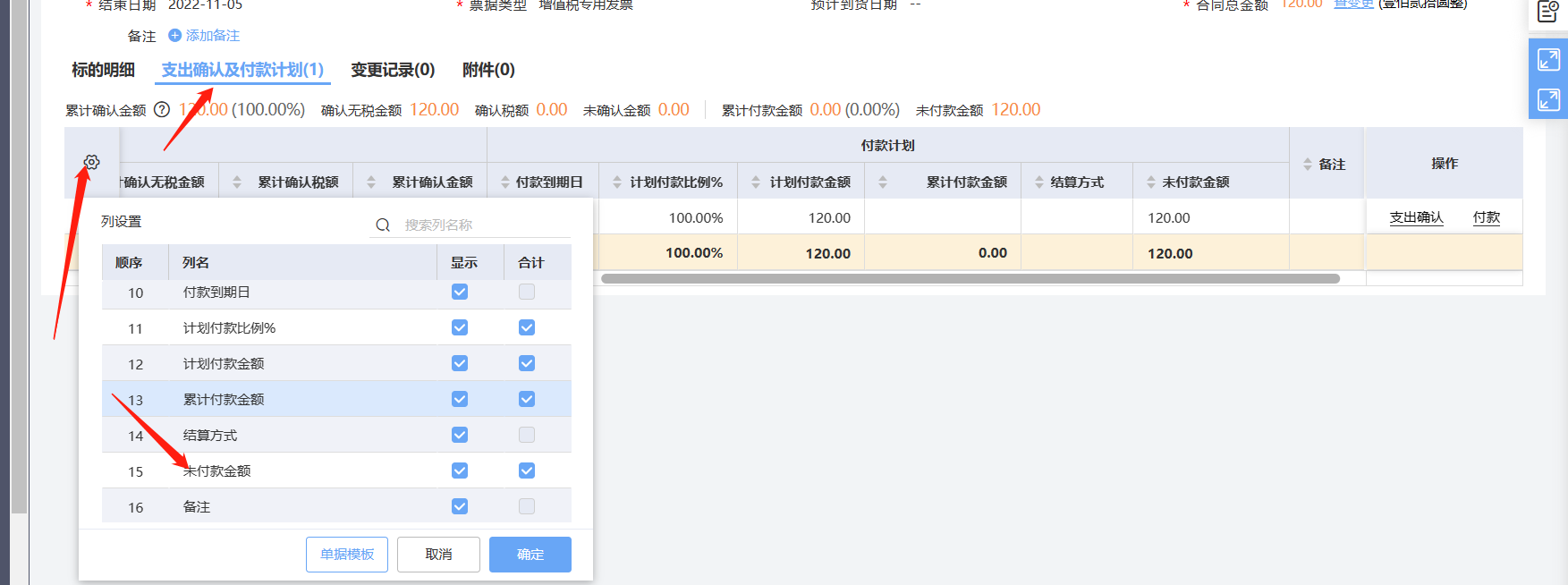Enable 合计 checkbox for 结算方式

coord(527,435)
